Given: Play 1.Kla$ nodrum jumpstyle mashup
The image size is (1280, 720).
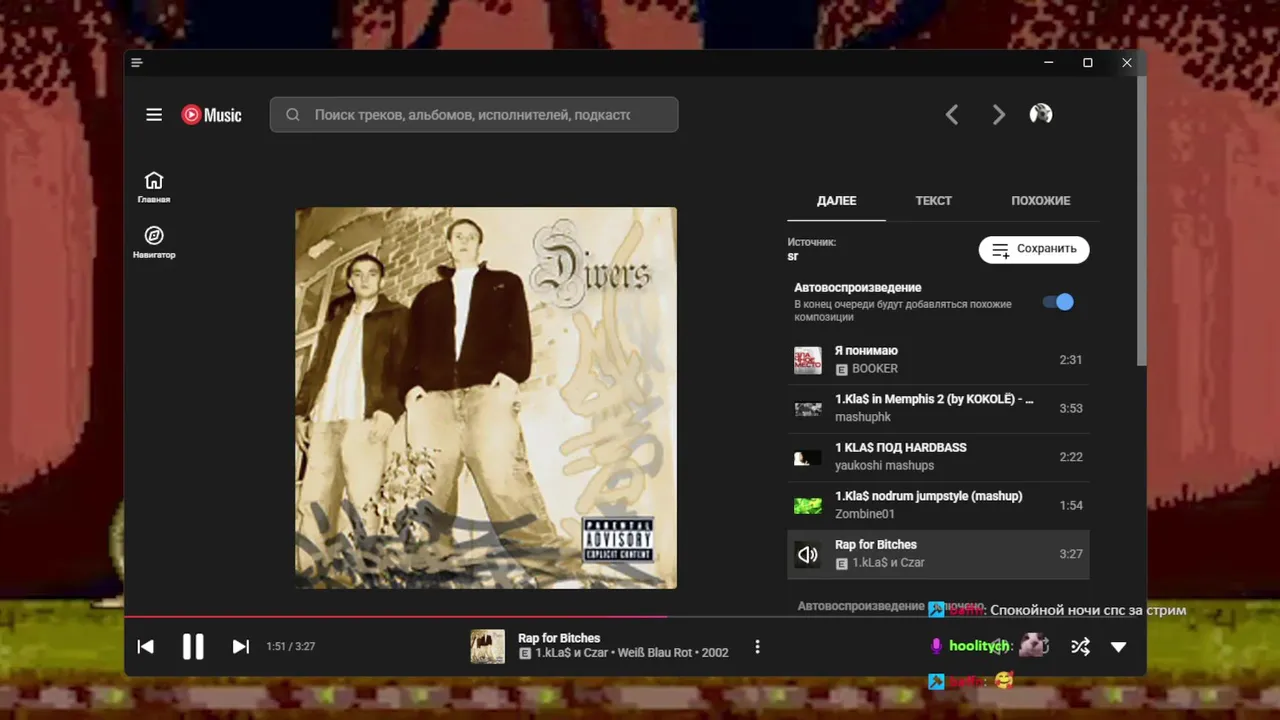Looking at the screenshot, I should click(x=928, y=496).
